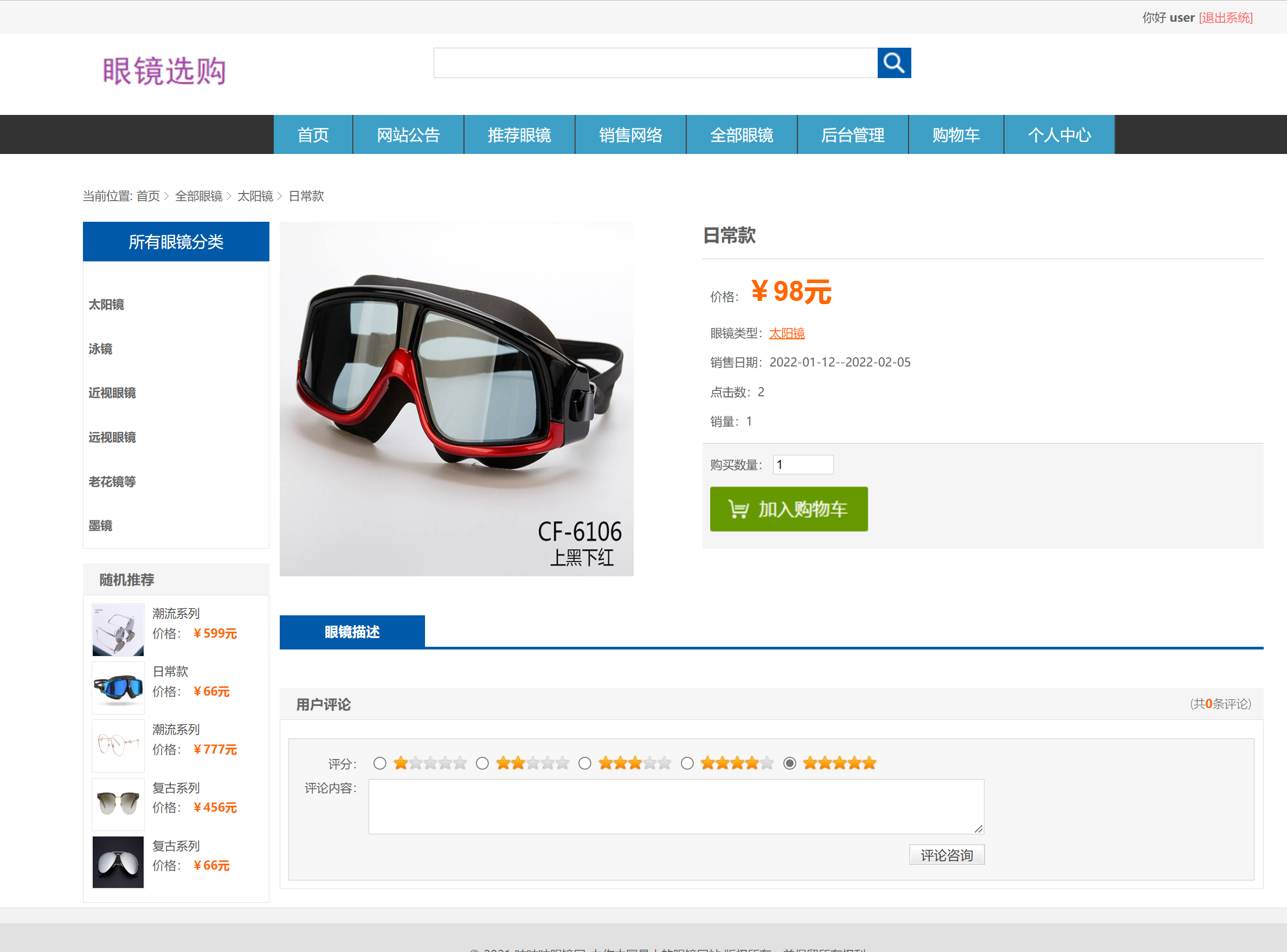Click the magnifier search icon button
The height and width of the screenshot is (952, 1287).
pyautogui.click(x=893, y=63)
